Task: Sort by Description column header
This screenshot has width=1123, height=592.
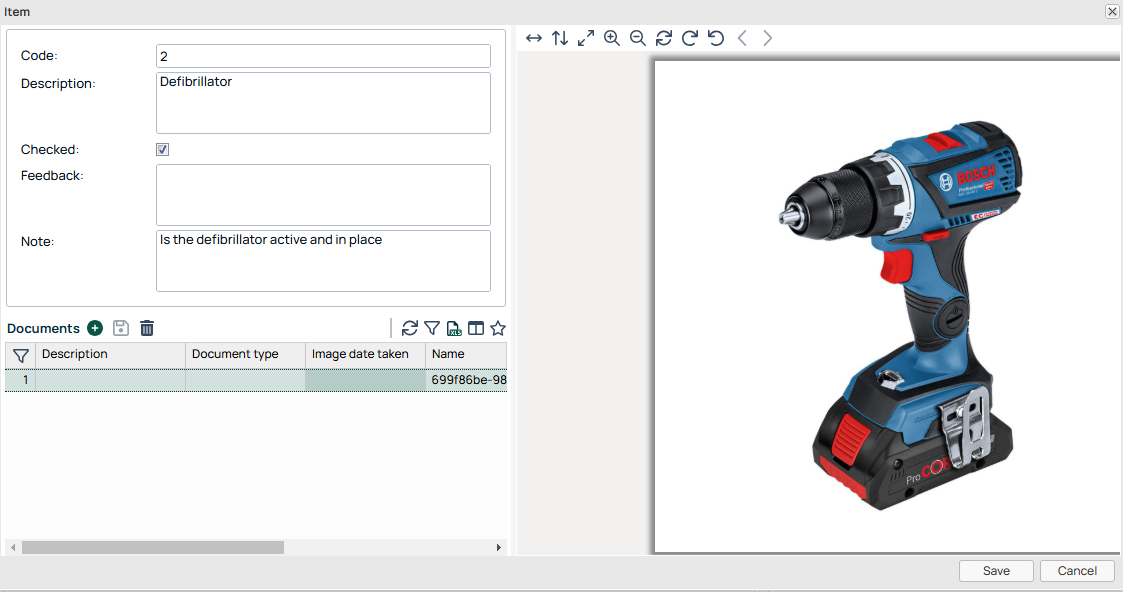Action: [x=110, y=354]
